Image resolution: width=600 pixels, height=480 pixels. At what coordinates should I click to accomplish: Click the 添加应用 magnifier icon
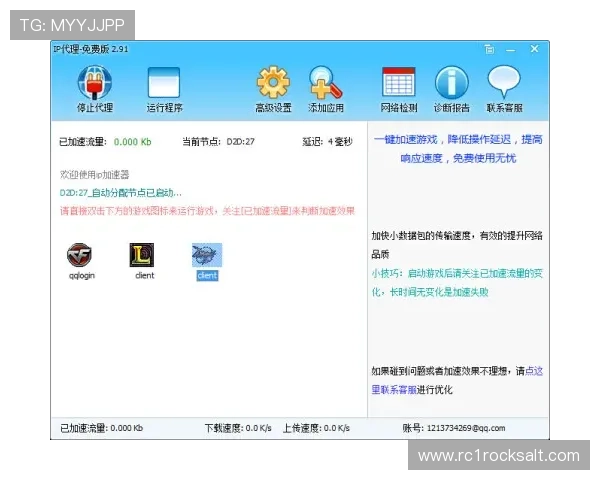[x=326, y=82]
